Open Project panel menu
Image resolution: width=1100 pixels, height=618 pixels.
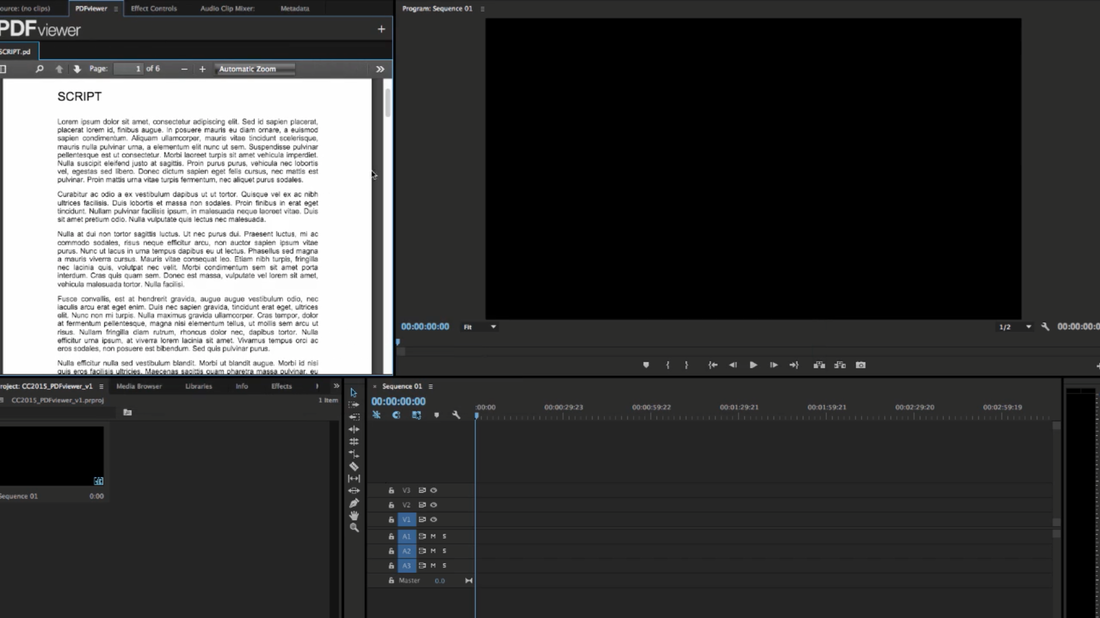coord(101,387)
